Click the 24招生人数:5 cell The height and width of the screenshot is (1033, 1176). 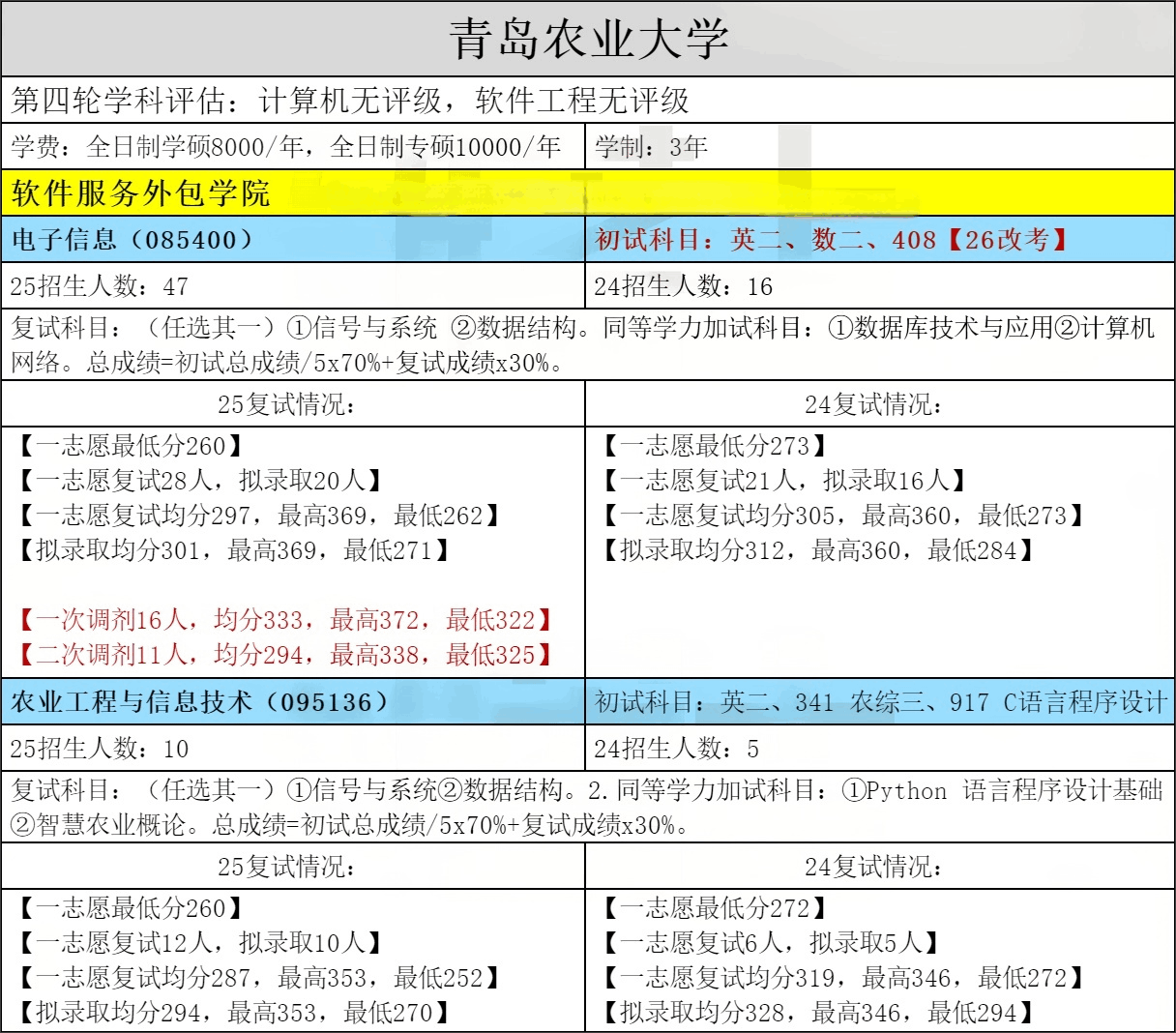coord(676,749)
